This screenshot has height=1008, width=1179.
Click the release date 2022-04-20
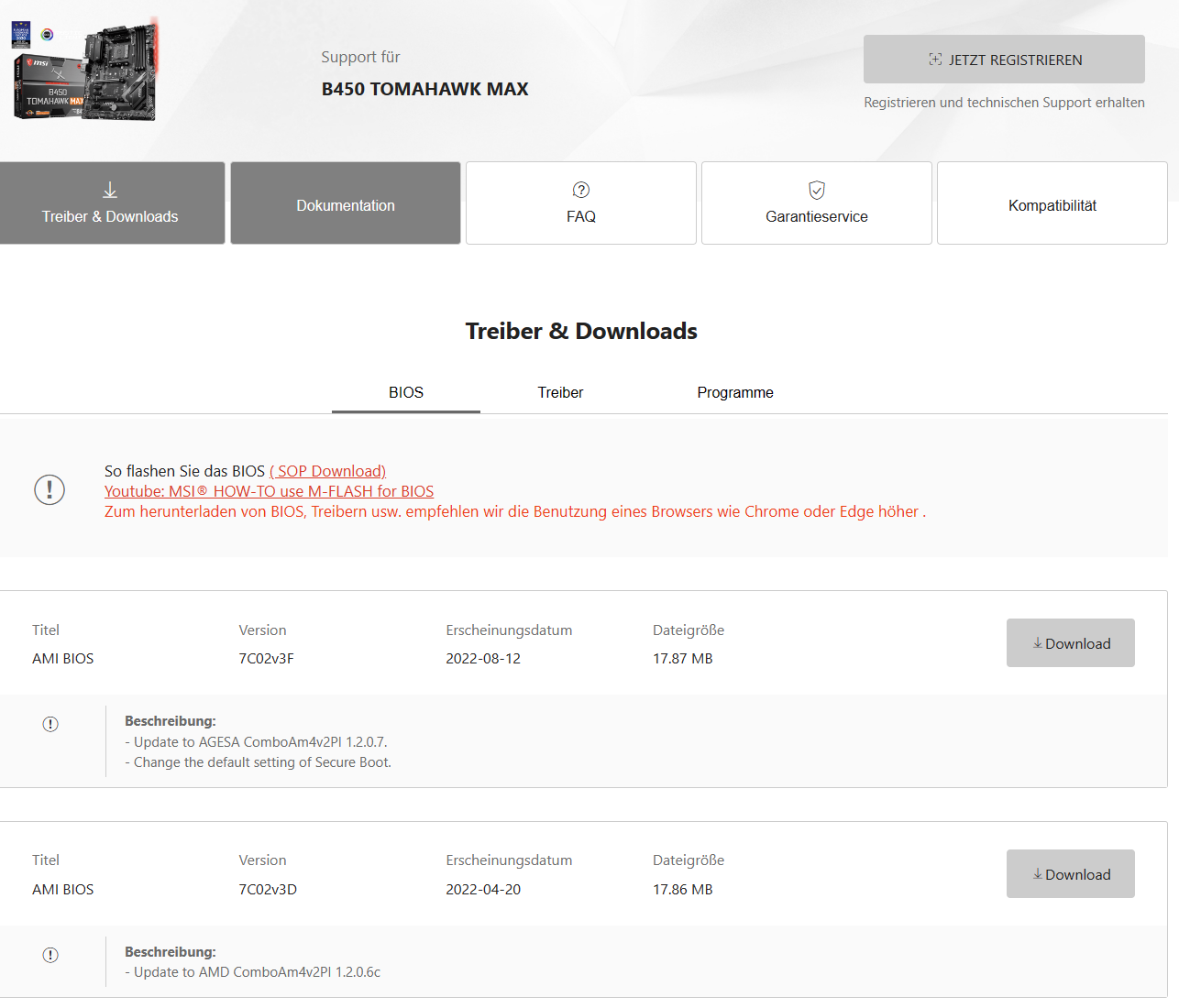point(483,890)
